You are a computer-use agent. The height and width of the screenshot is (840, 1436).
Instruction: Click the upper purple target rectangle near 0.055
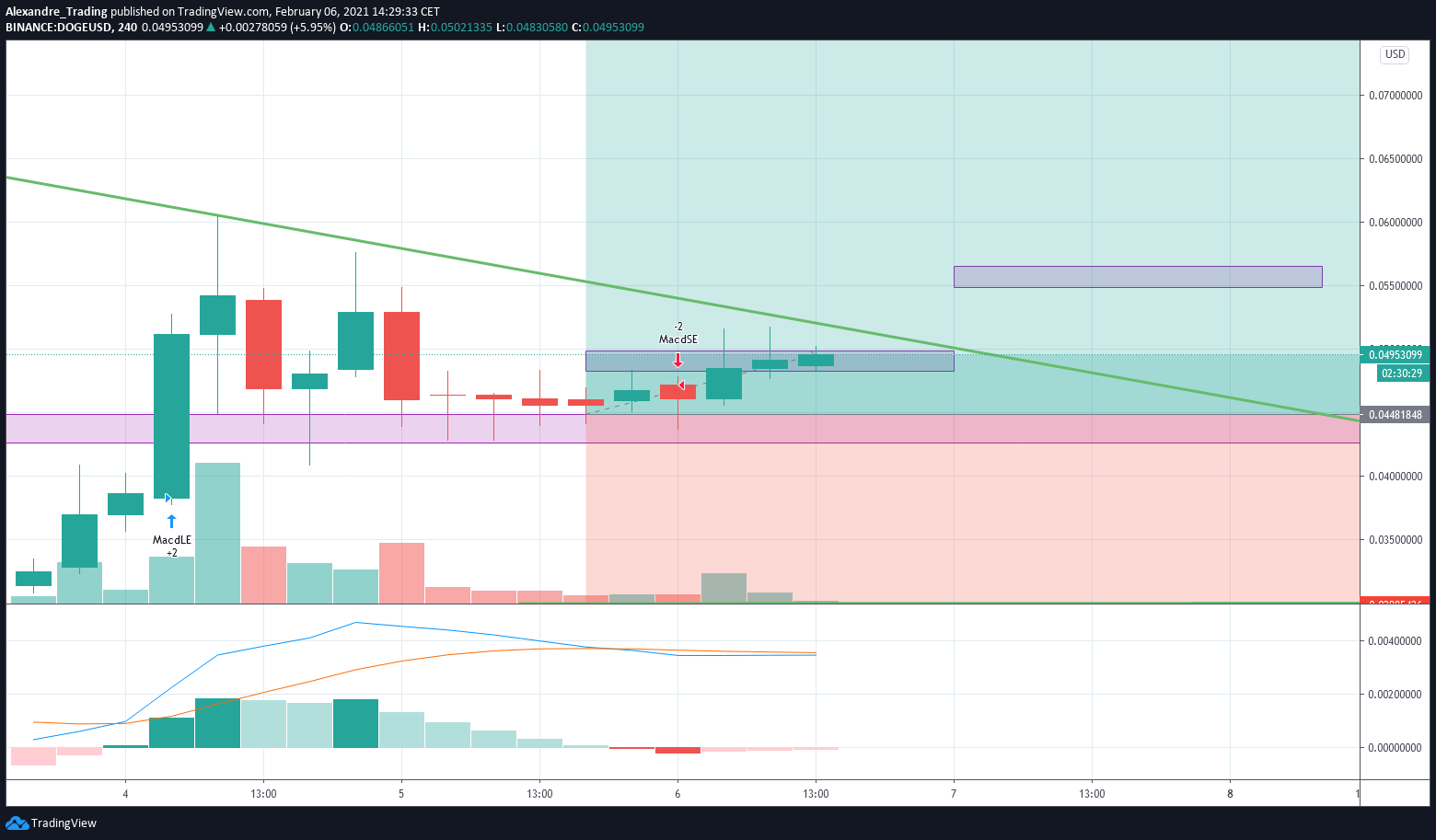click(1138, 277)
